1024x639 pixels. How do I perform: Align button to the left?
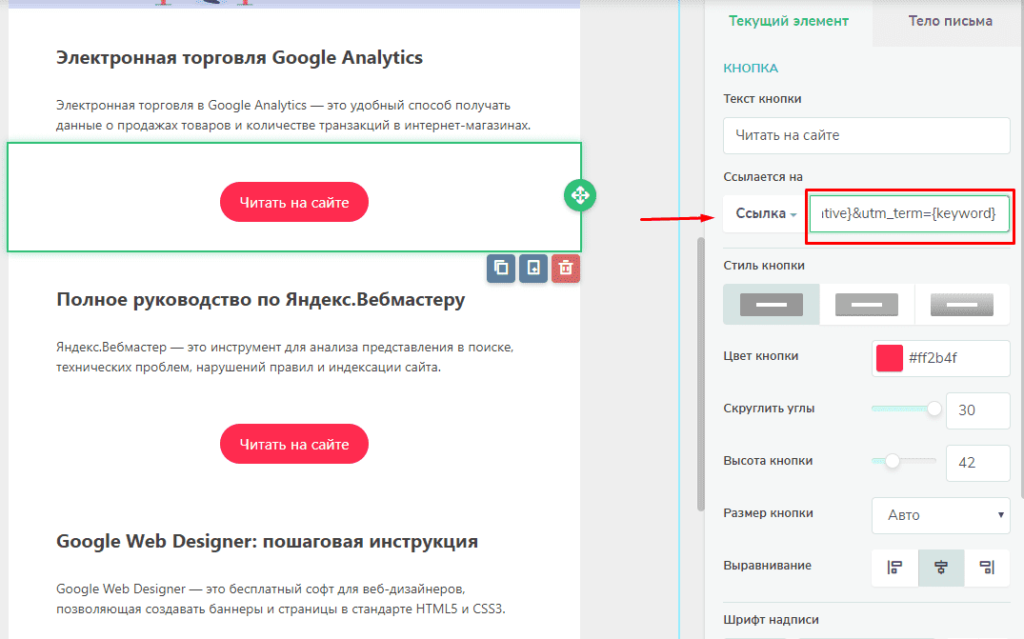point(895,567)
